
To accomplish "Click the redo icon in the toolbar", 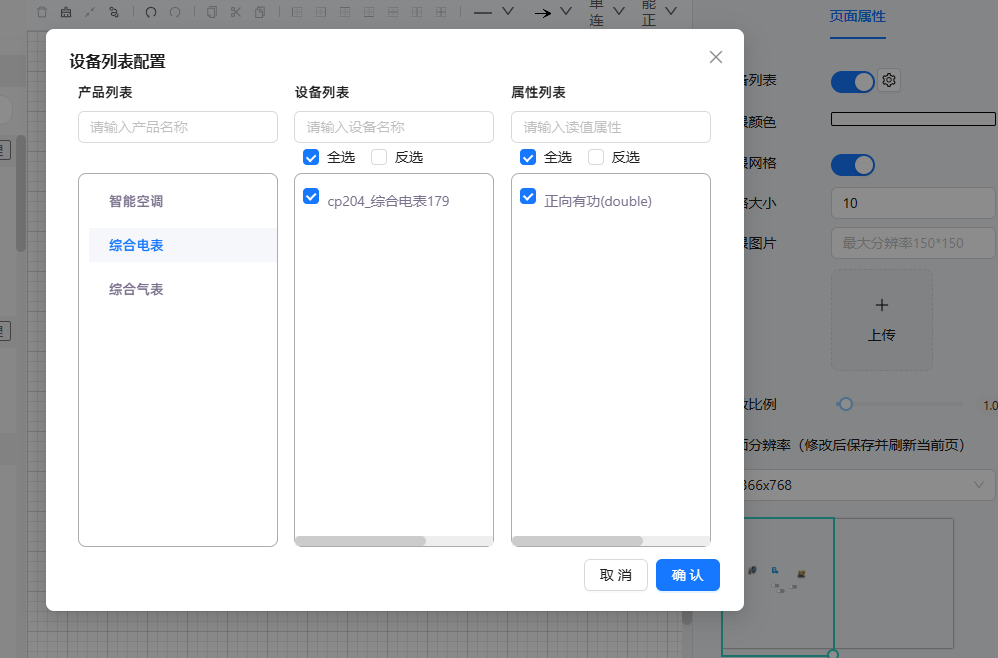I will pos(175,12).
